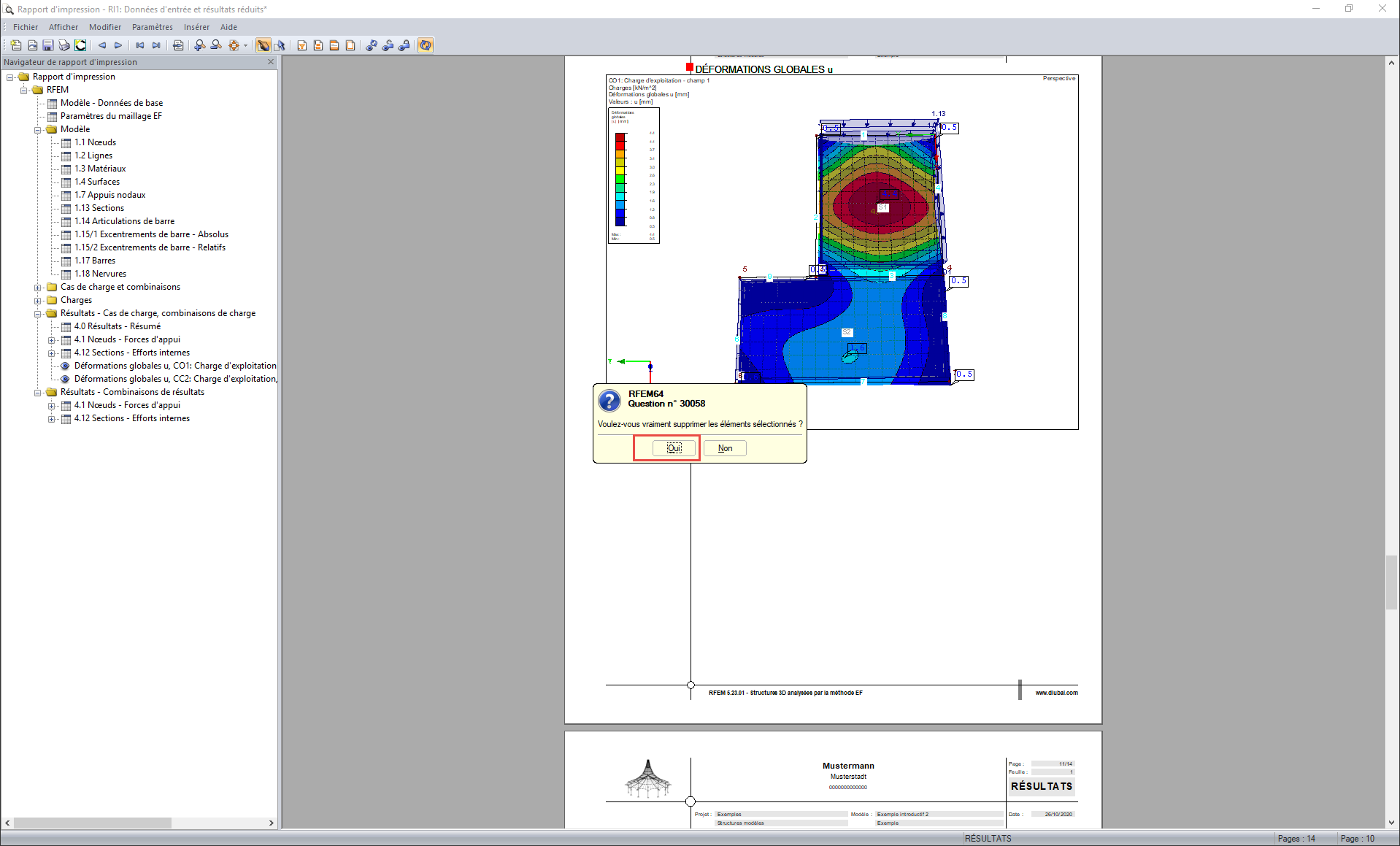The height and width of the screenshot is (846, 1400).
Task: Collapse the Modèle folder in navigator
Action: point(37,129)
